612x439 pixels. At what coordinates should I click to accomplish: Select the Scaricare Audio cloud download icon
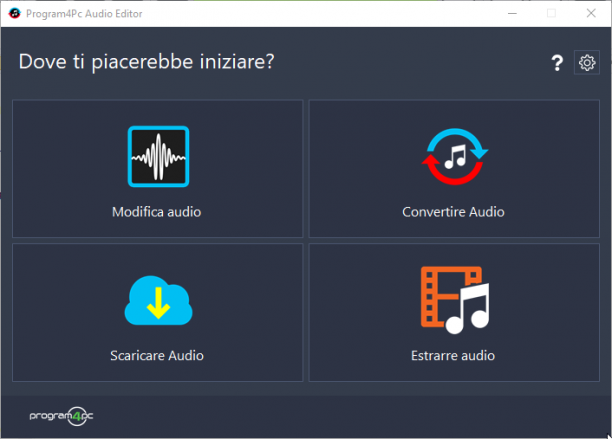pos(158,300)
